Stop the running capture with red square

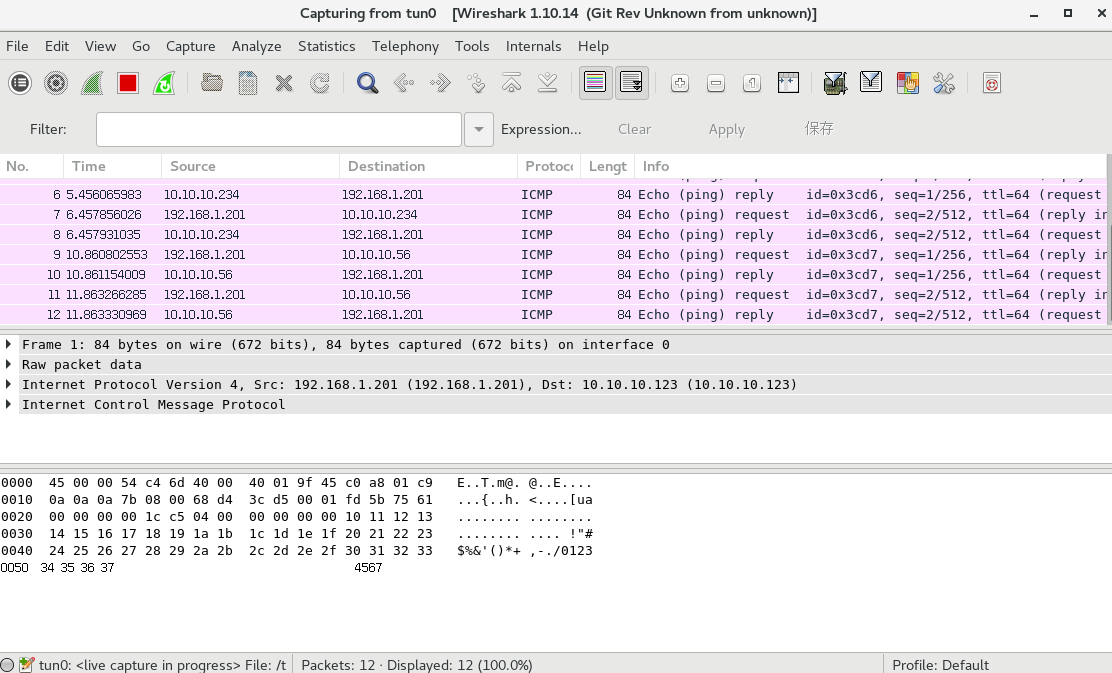pos(128,83)
